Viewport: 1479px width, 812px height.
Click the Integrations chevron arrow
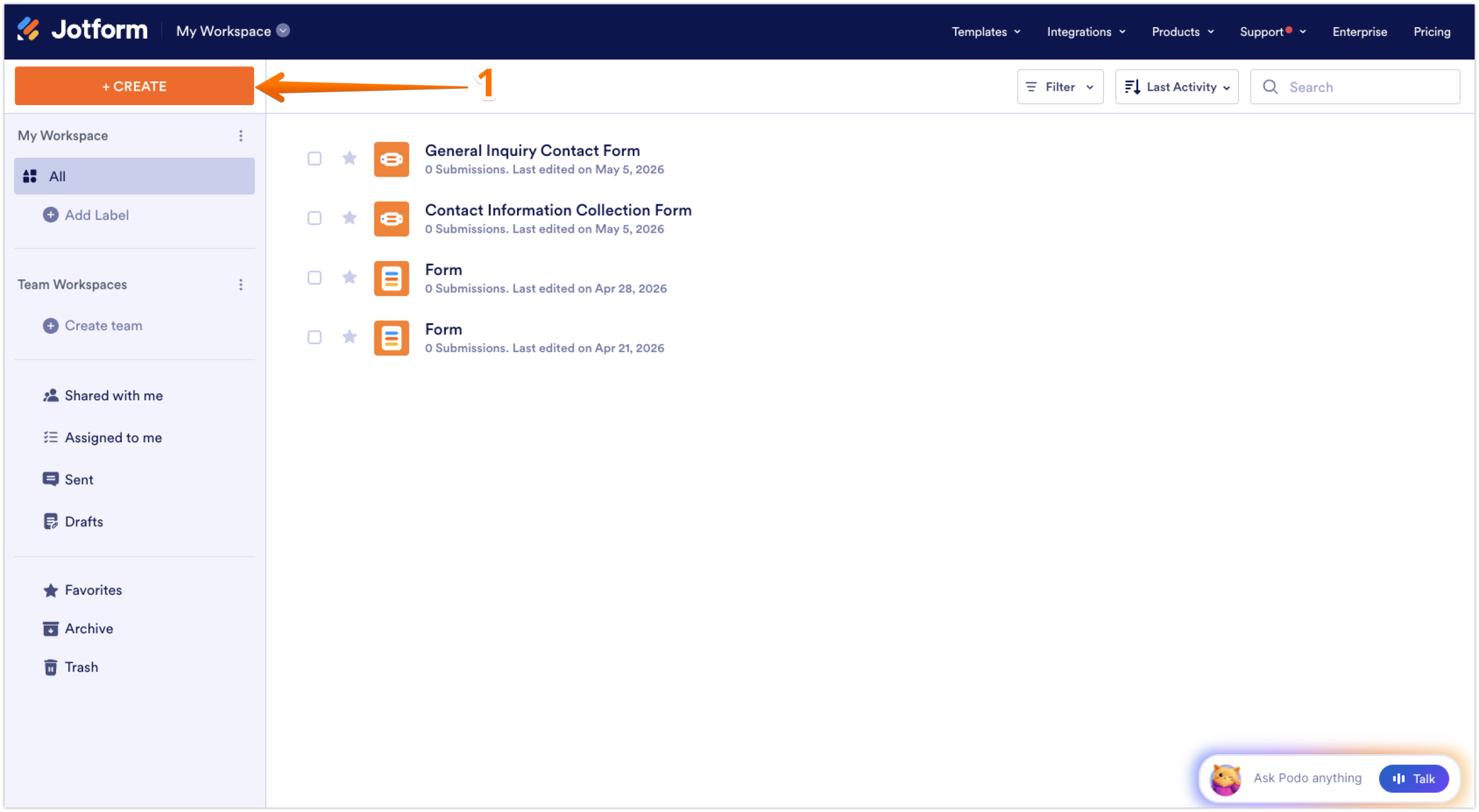1123,32
